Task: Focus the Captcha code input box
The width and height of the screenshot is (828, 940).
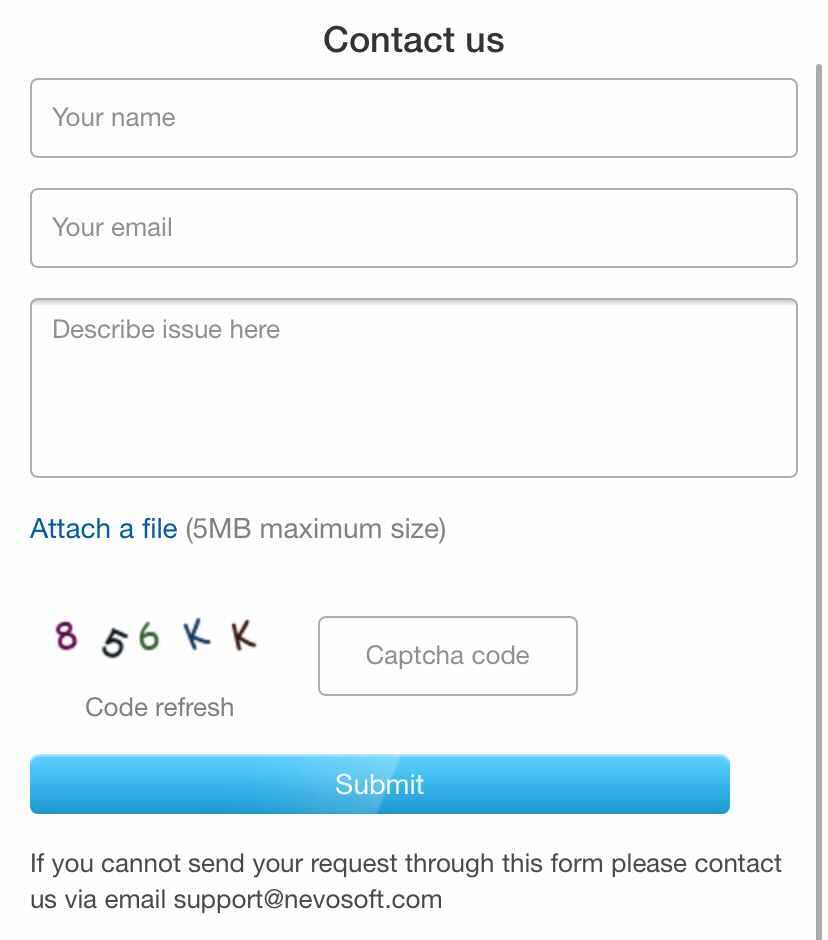Action: (448, 656)
